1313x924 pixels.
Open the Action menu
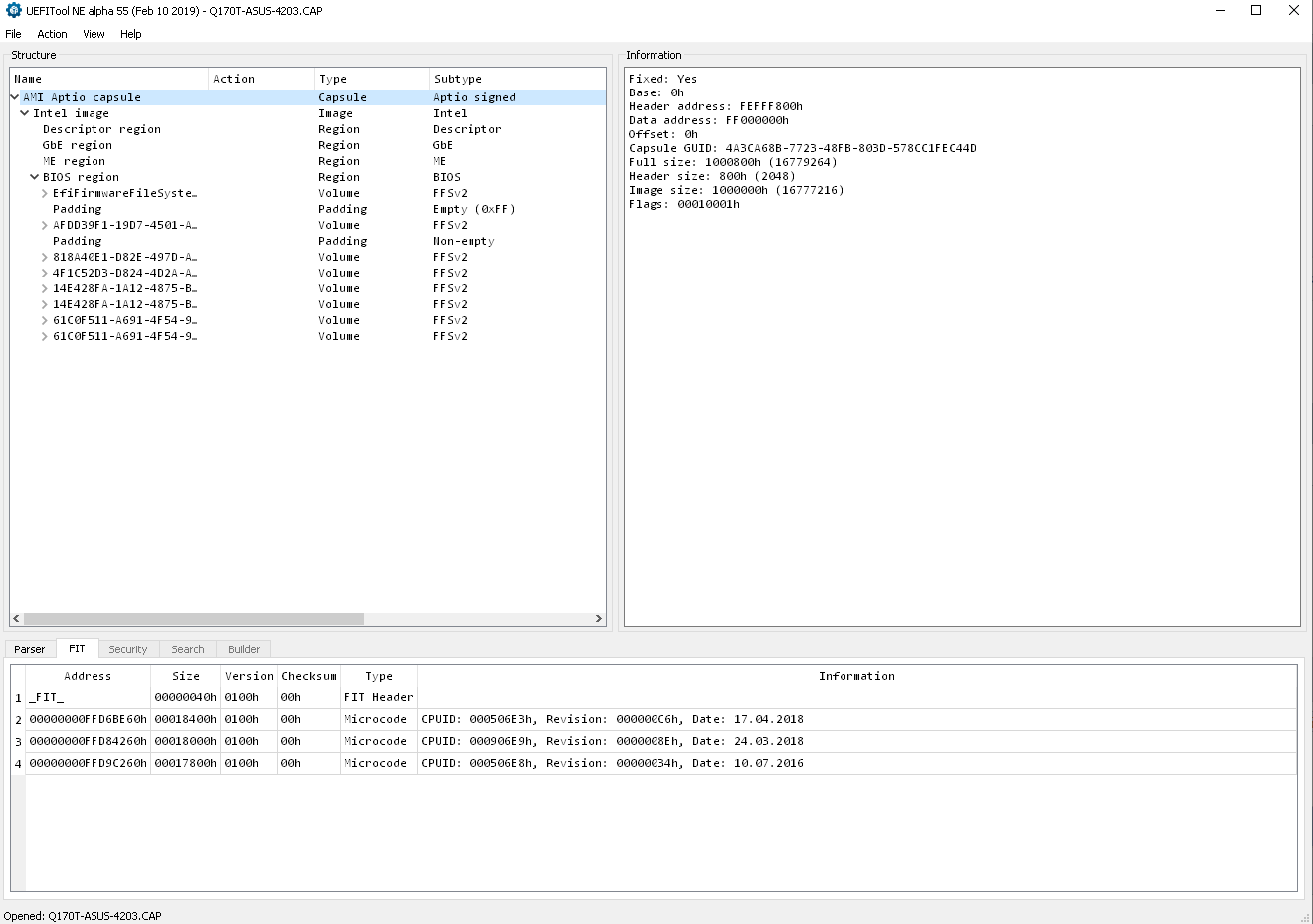point(52,34)
